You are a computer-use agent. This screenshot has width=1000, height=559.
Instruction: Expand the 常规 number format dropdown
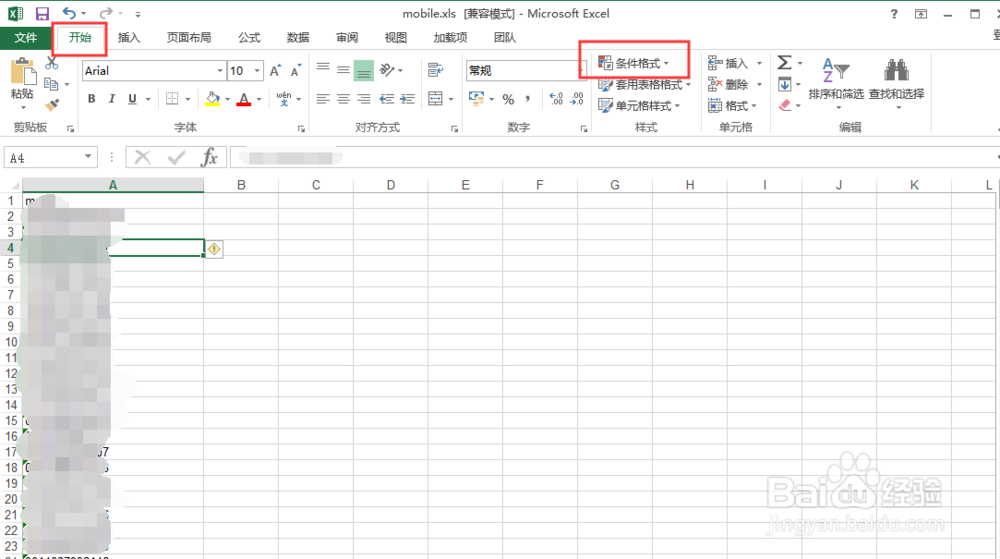(582, 71)
